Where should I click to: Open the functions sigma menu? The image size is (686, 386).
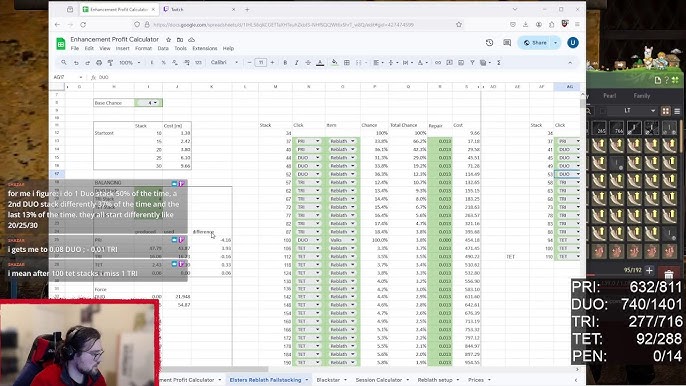coord(499,63)
